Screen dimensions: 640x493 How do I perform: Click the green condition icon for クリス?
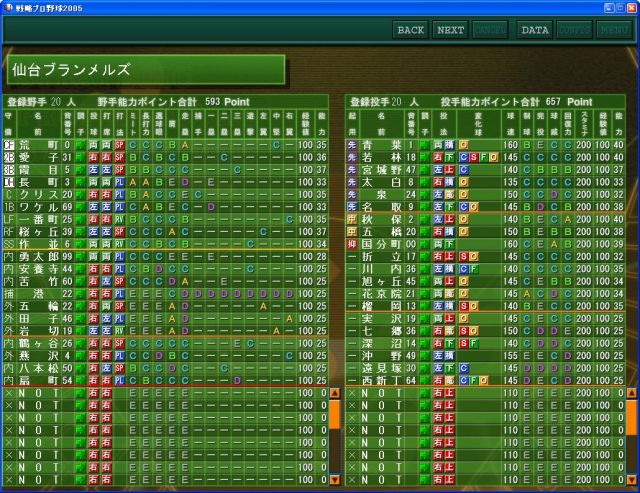[x=80, y=195]
